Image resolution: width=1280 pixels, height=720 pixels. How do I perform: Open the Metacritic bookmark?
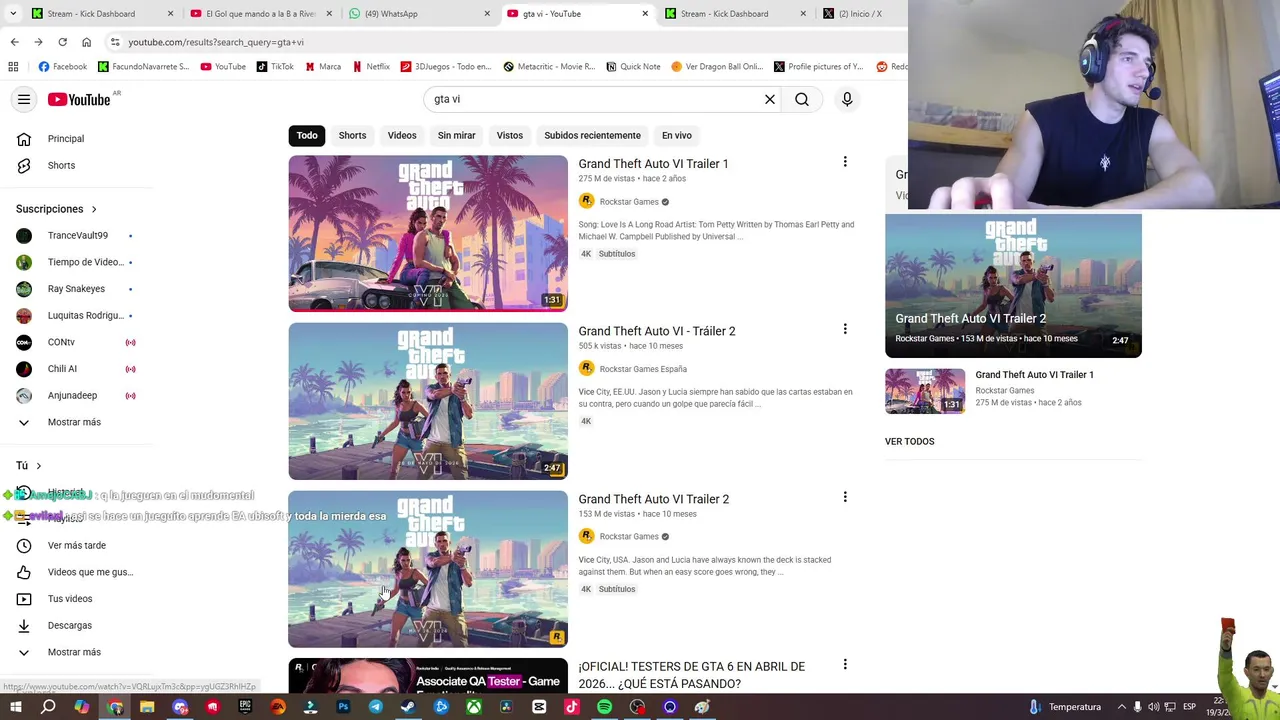(x=549, y=67)
